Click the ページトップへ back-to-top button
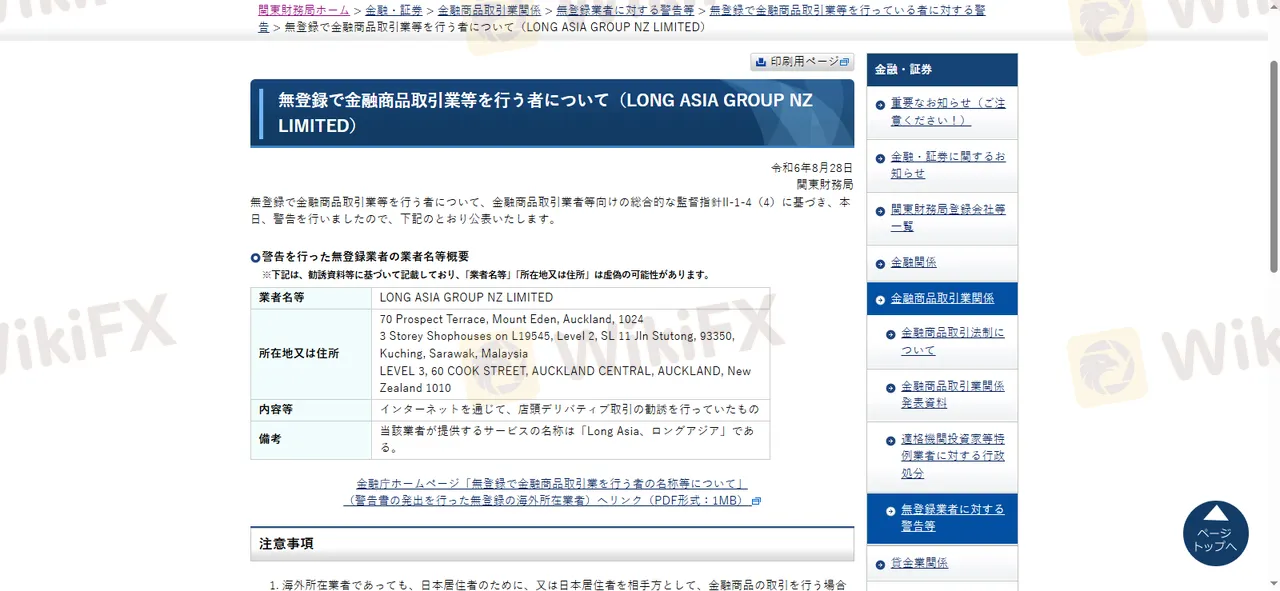 pyautogui.click(x=1216, y=533)
